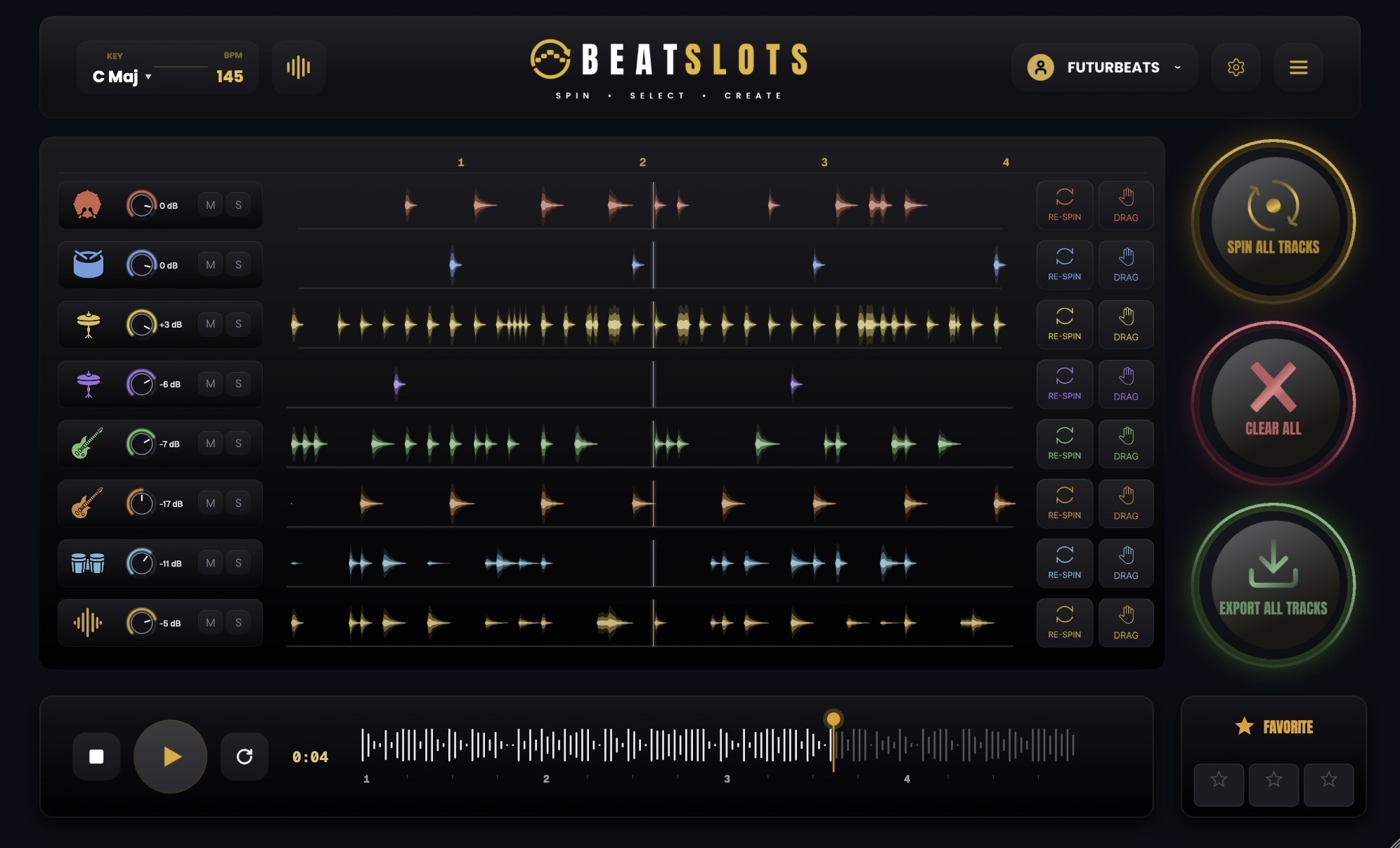
Task: Solo the -17 dB guitar track
Action: tap(238, 503)
